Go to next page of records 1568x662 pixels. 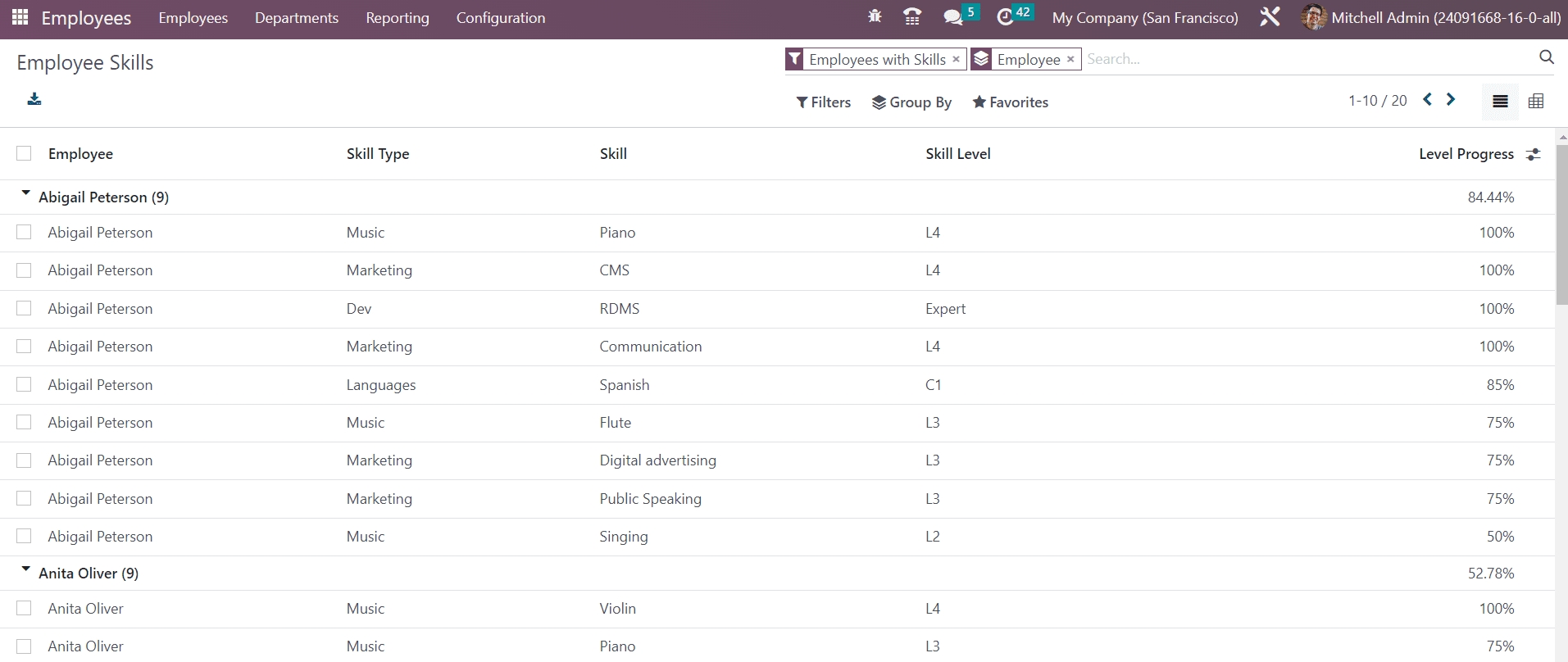coord(1451,100)
